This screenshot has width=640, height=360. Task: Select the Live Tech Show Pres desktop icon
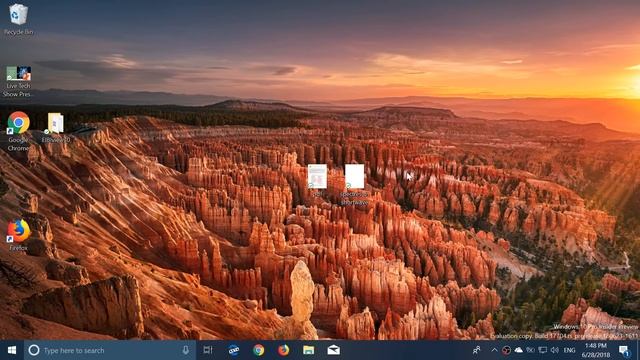point(18,81)
